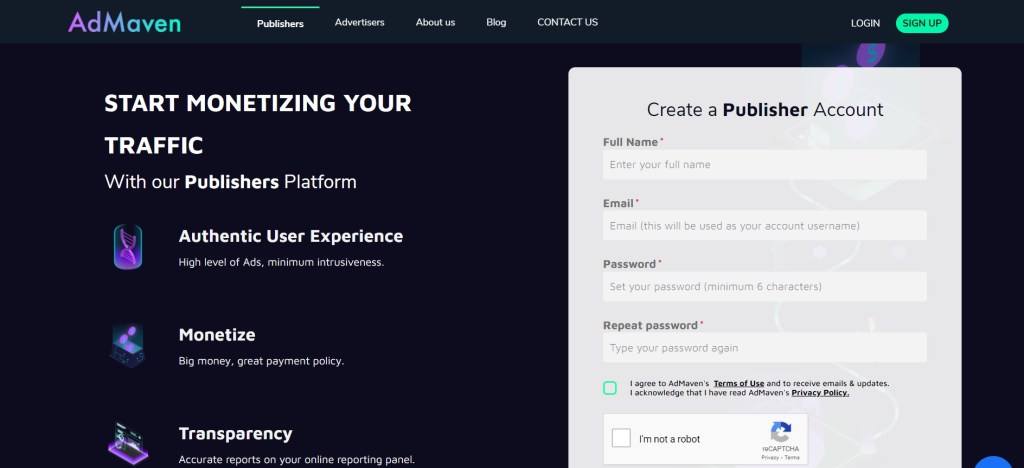The height and width of the screenshot is (468, 1024).
Task: Open the Terms of Use link
Action: 739,384
